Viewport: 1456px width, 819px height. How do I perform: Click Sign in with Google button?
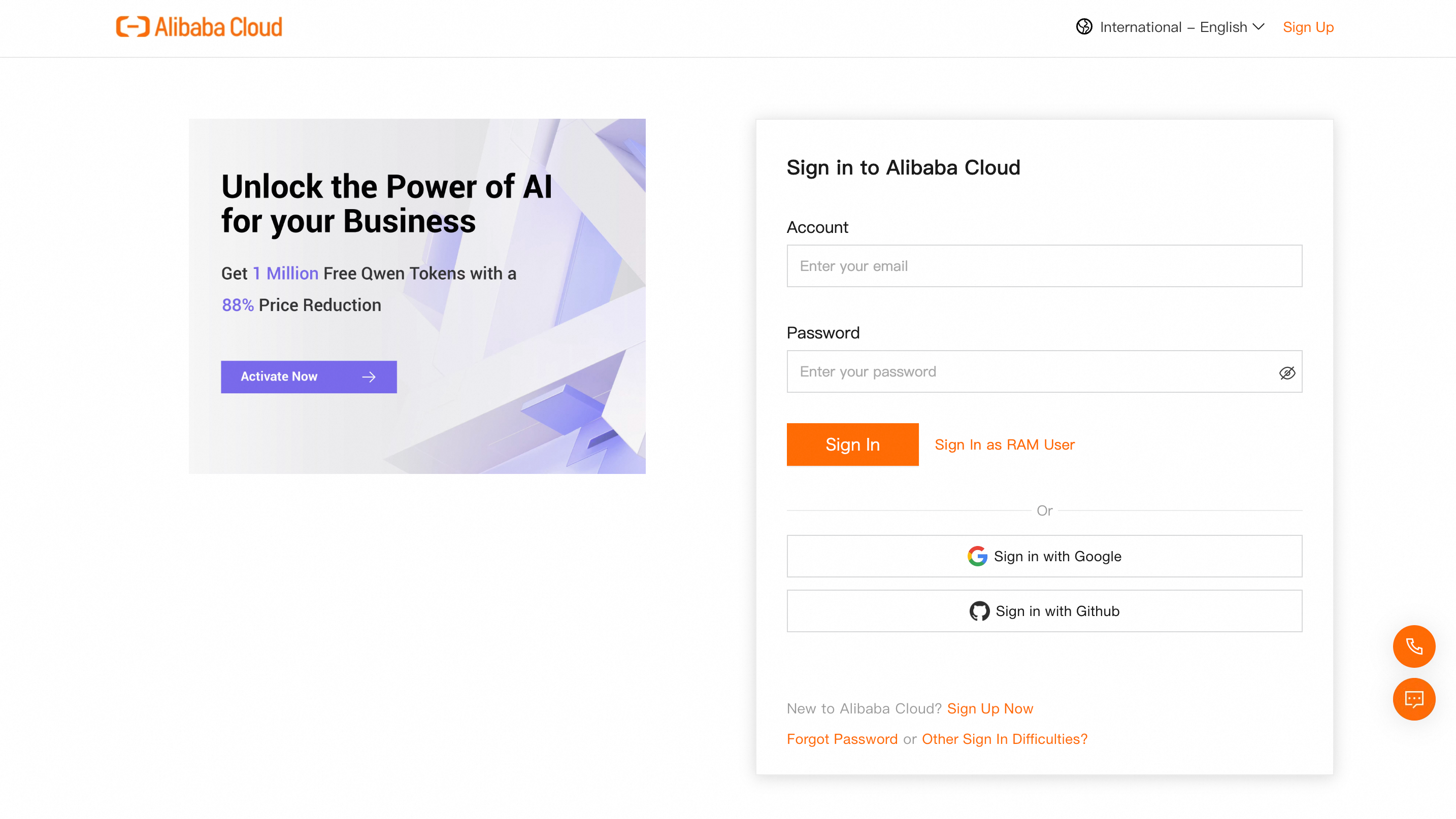(x=1044, y=556)
